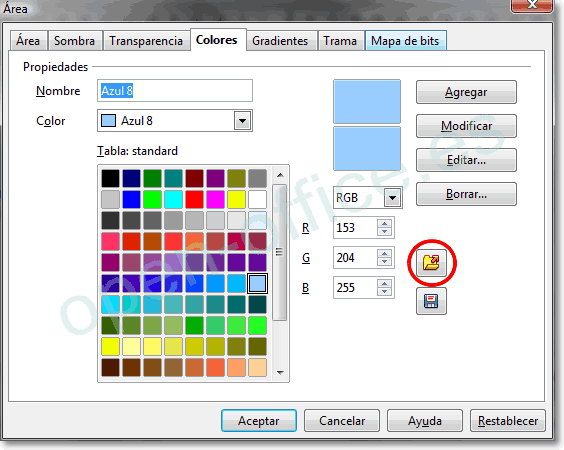The width and height of the screenshot is (564, 450).
Task: Close the Área dialog window
Action: (x=532, y=5)
